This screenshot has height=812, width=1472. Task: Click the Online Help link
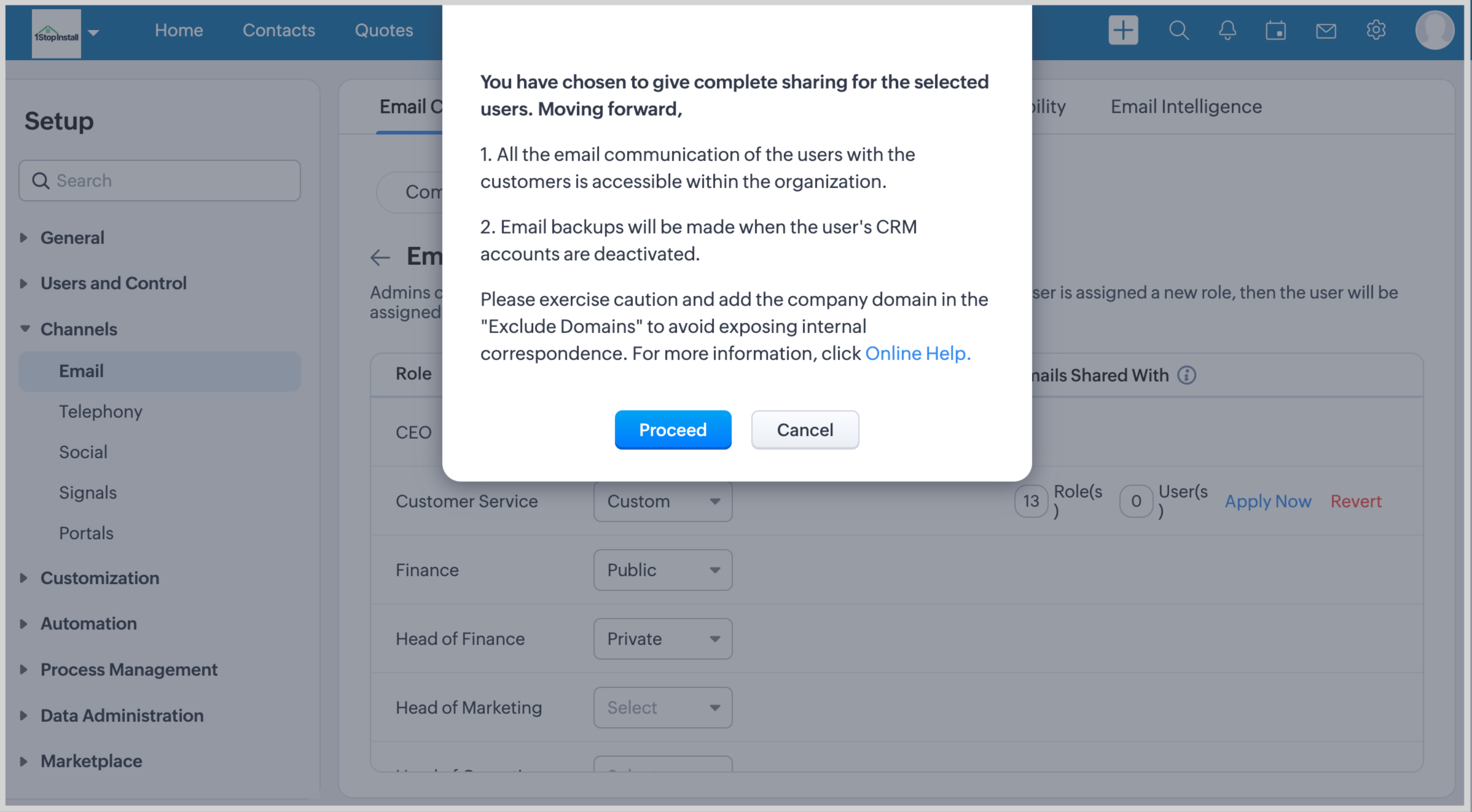917,353
